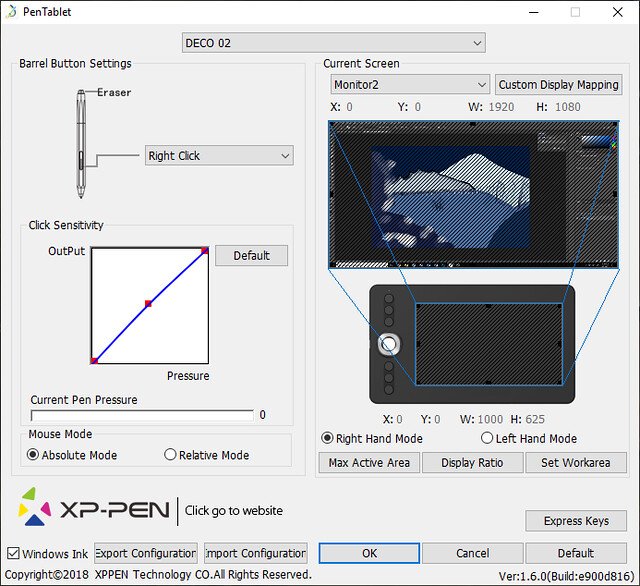This screenshot has width=640, height=586.
Task: Click the round dial on the tablet image
Action: [x=389, y=343]
